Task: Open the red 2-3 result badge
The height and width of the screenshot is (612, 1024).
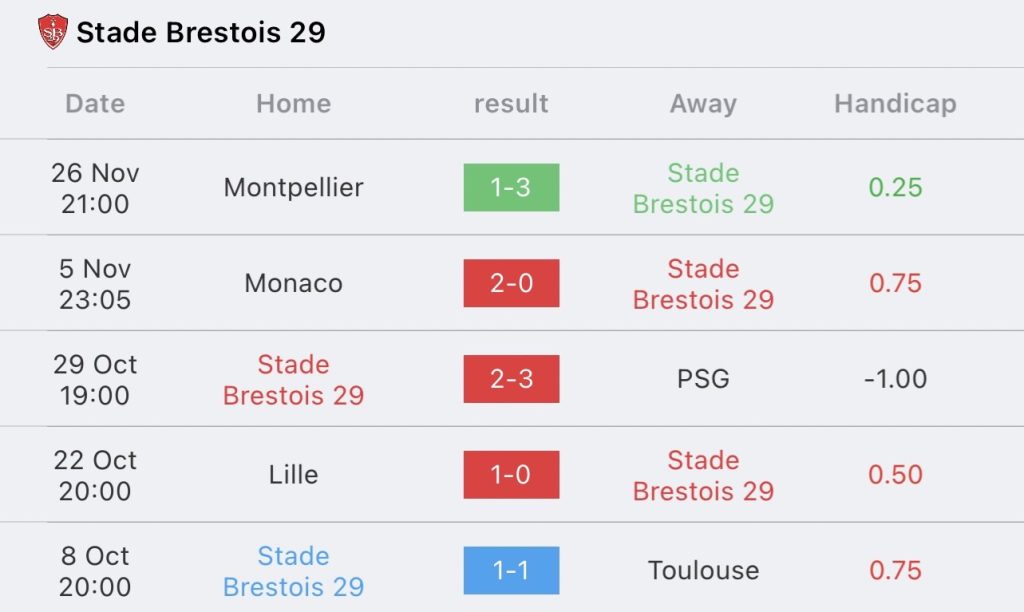Action: pyautogui.click(x=511, y=379)
